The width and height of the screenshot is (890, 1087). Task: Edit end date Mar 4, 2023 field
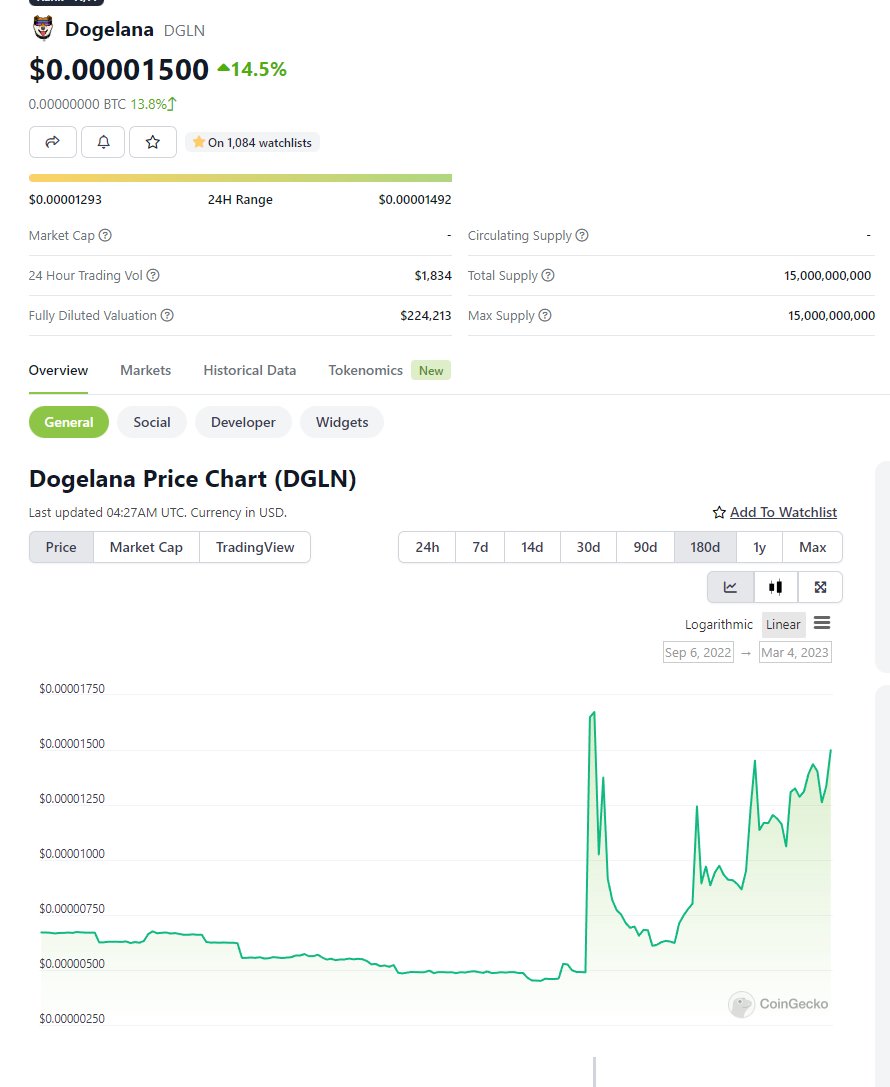795,652
